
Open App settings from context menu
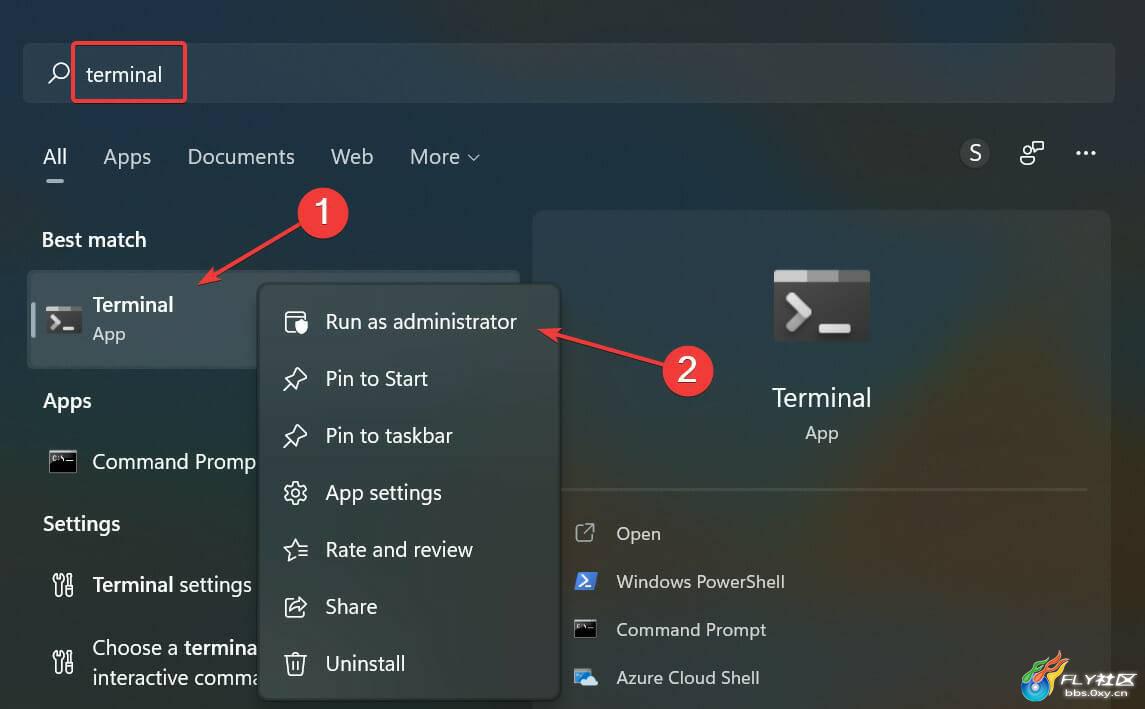tap(410, 493)
